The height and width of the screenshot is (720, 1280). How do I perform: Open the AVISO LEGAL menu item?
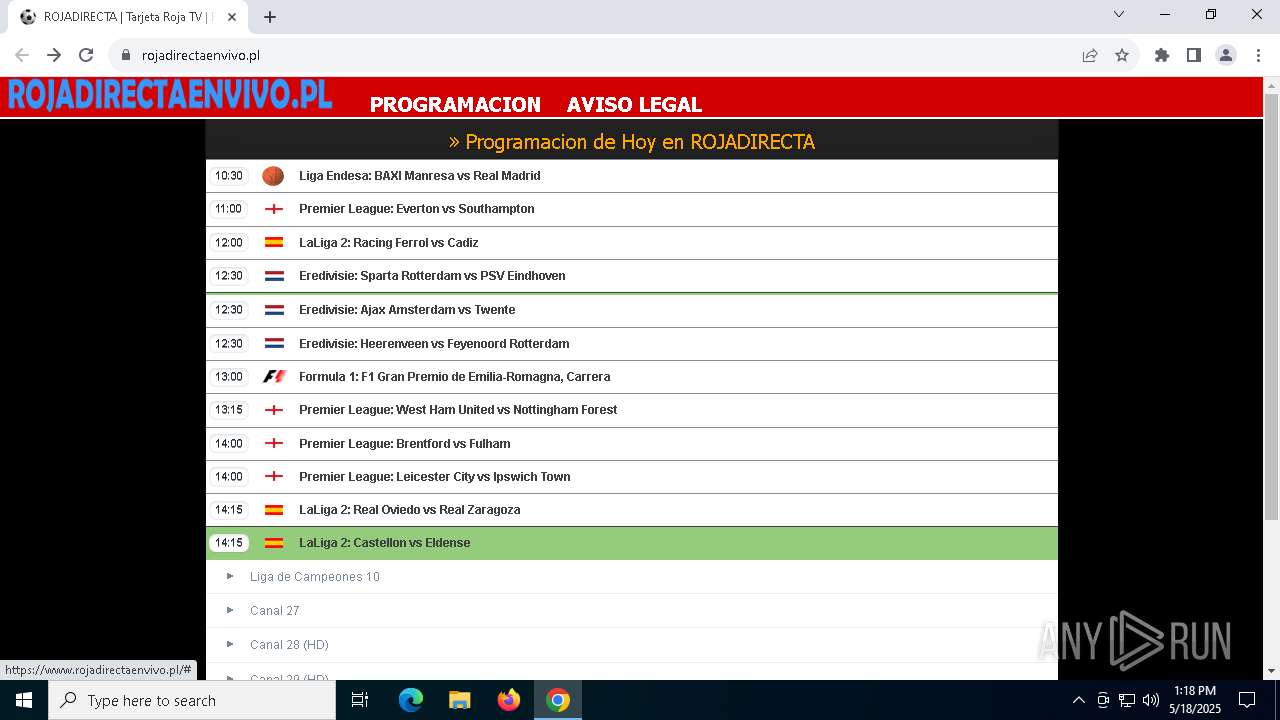pos(634,104)
